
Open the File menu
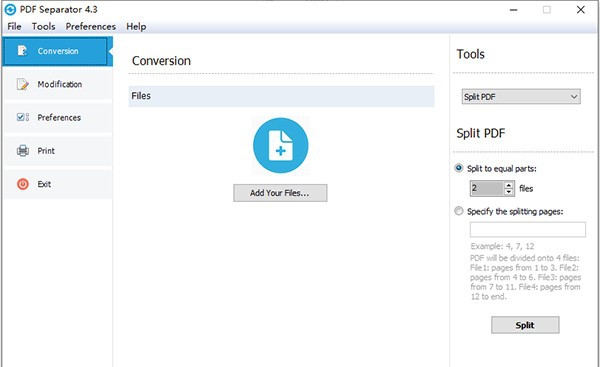point(14,26)
